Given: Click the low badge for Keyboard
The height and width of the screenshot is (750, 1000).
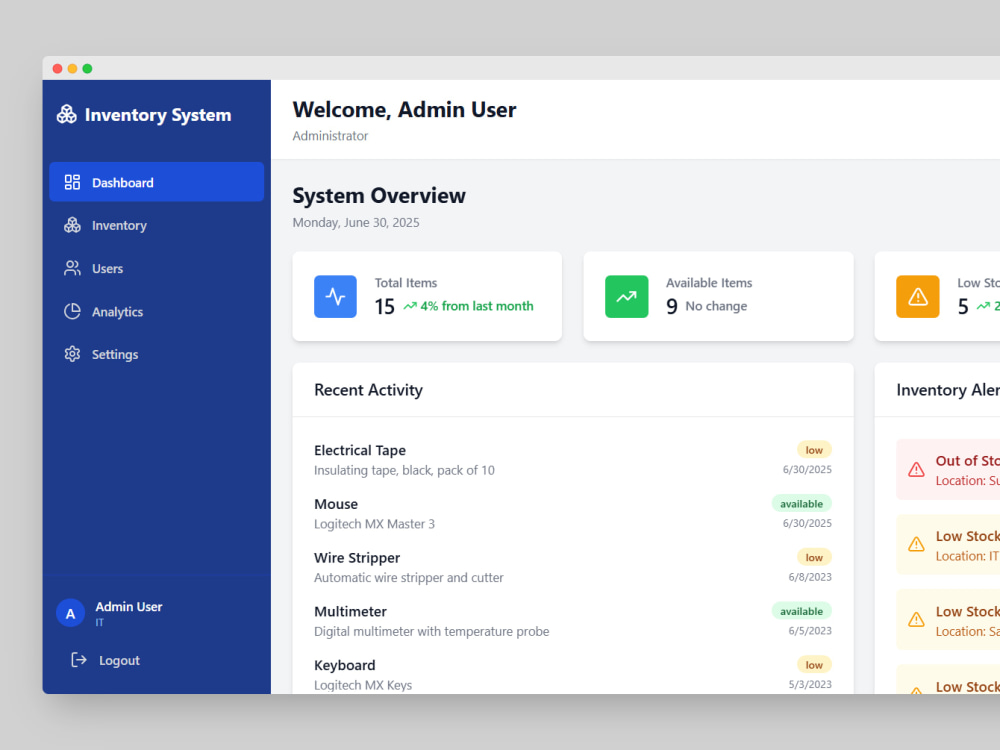Looking at the screenshot, I should click(814, 665).
